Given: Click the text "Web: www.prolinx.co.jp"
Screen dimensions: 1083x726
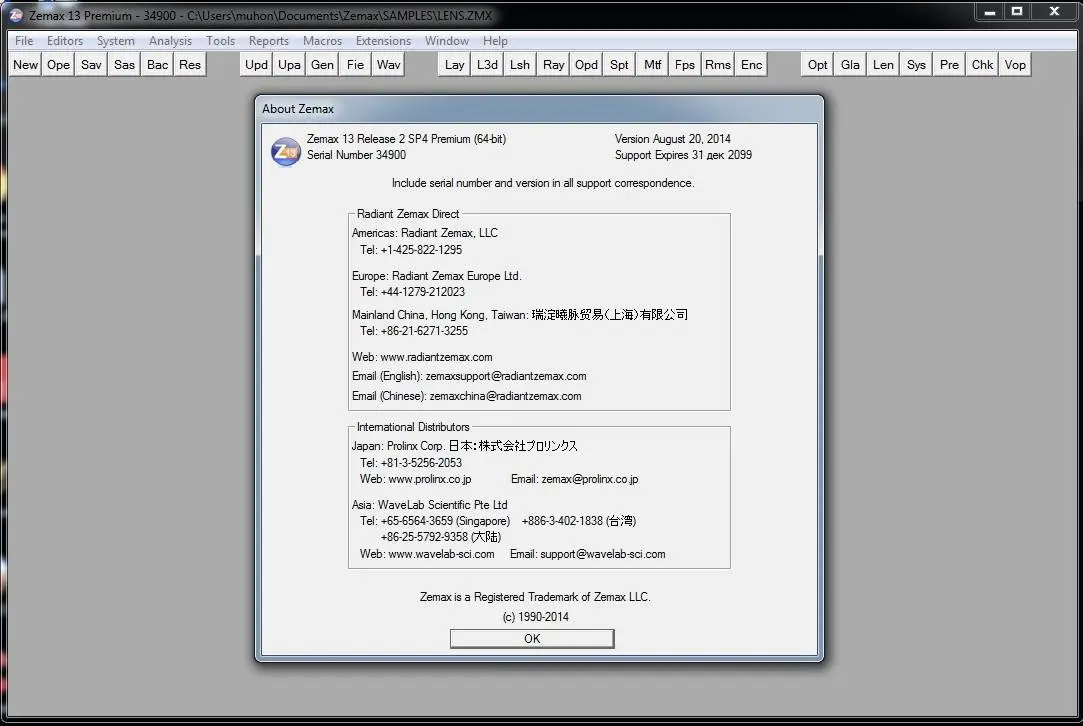Looking at the screenshot, I should tap(416, 479).
